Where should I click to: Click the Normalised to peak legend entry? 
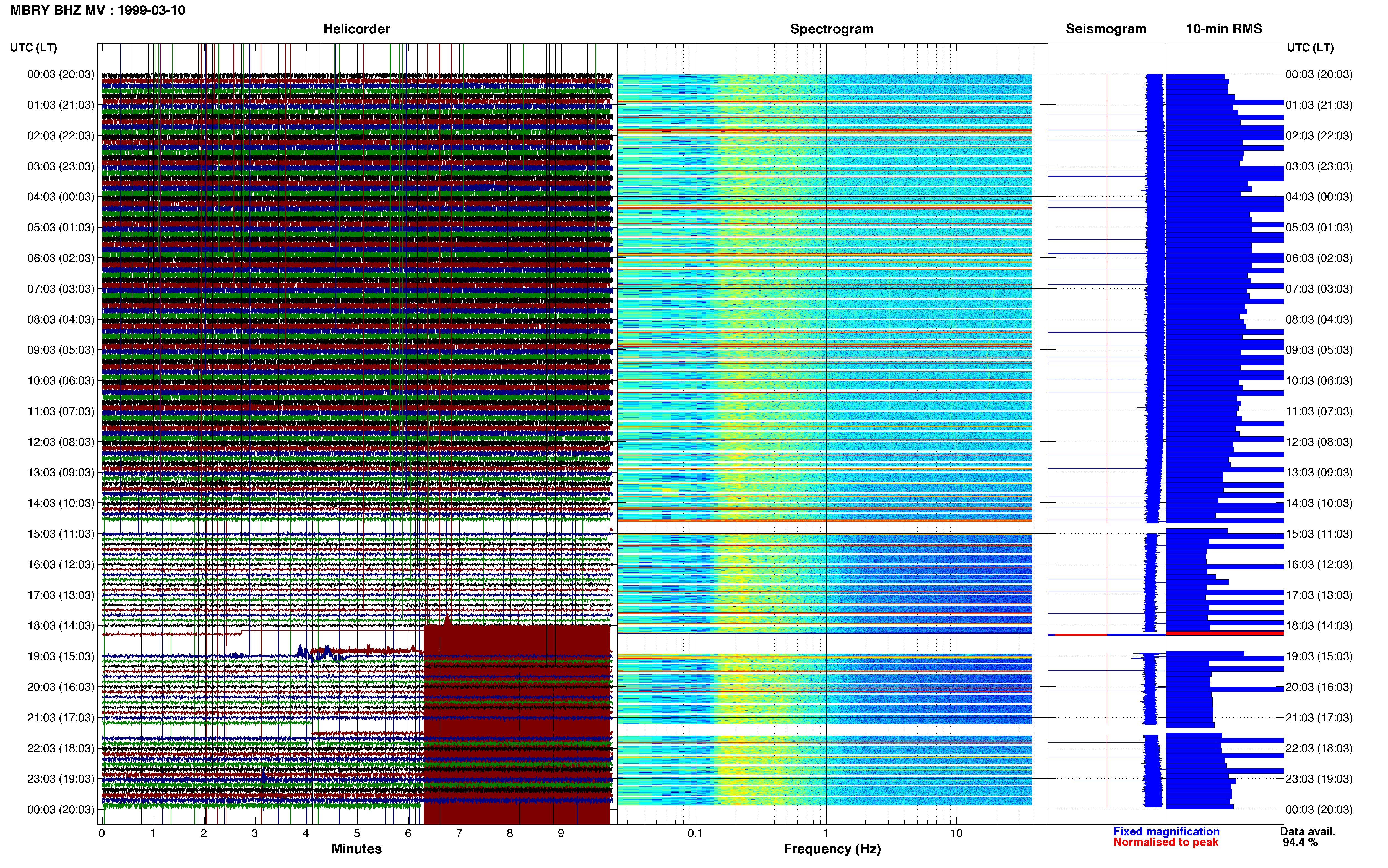pyautogui.click(x=1165, y=842)
